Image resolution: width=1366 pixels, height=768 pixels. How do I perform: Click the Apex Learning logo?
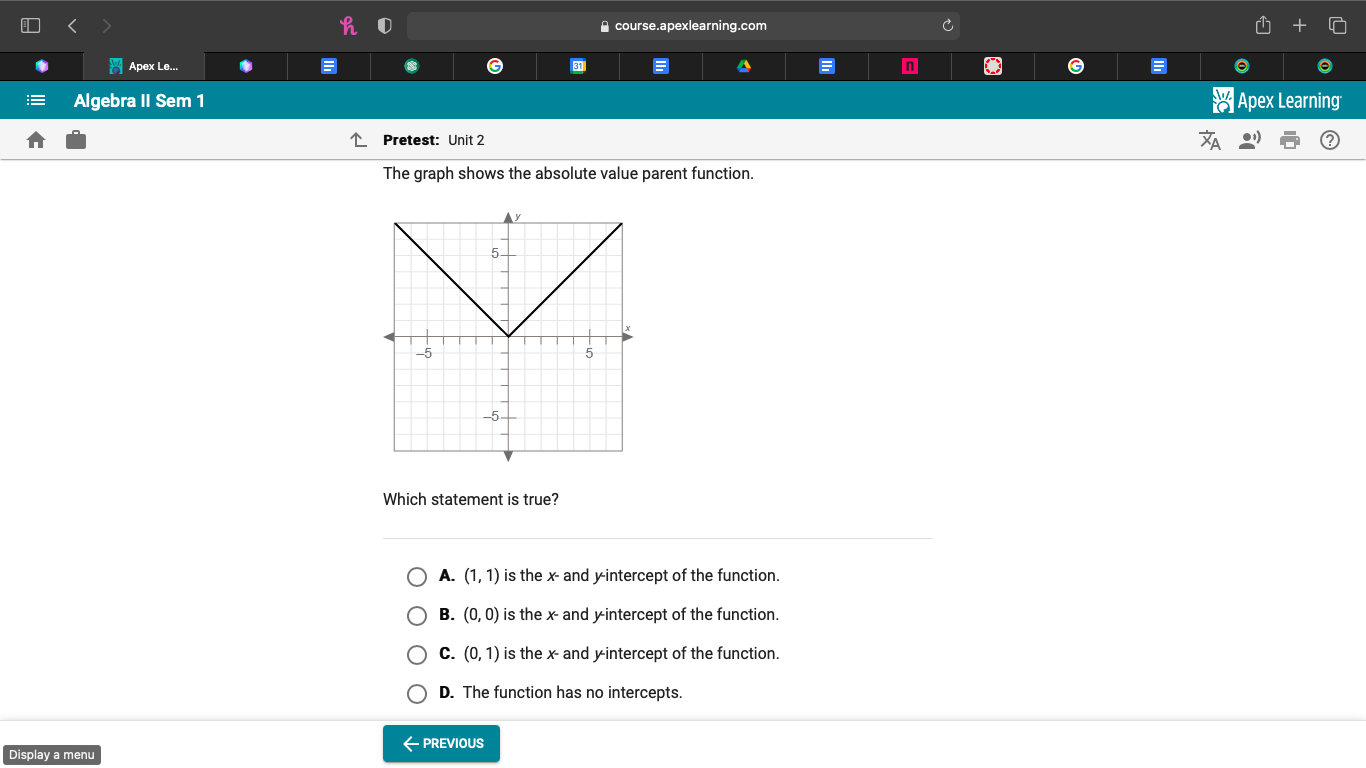click(1276, 100)
